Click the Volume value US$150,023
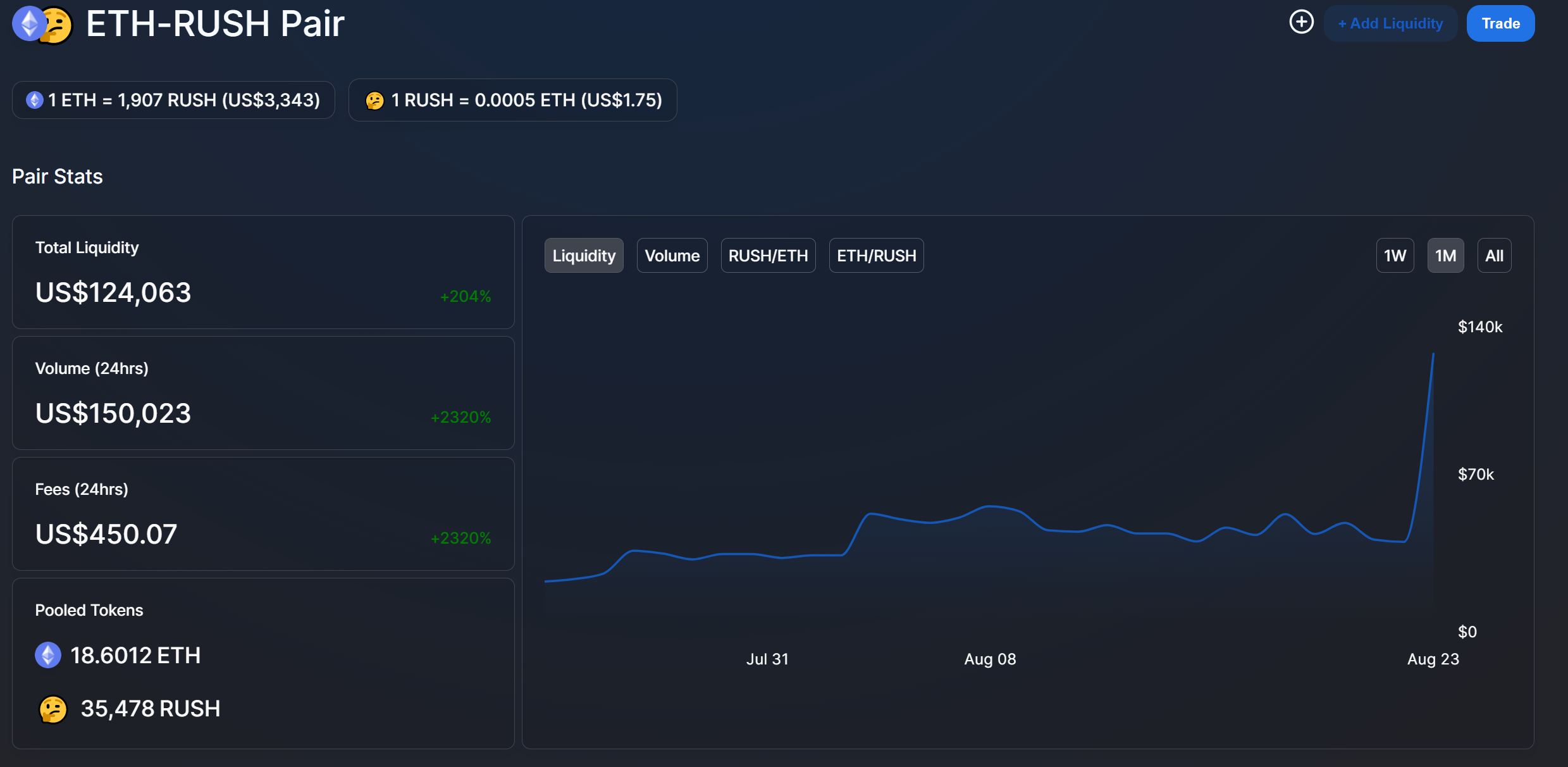The width and height of the screenshot is (1568, 767). pos(113,414)
